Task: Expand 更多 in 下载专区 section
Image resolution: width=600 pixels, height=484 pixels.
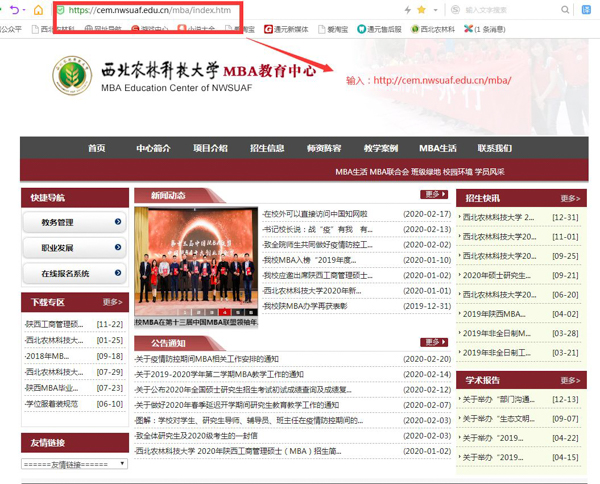Action: [112, 301]
